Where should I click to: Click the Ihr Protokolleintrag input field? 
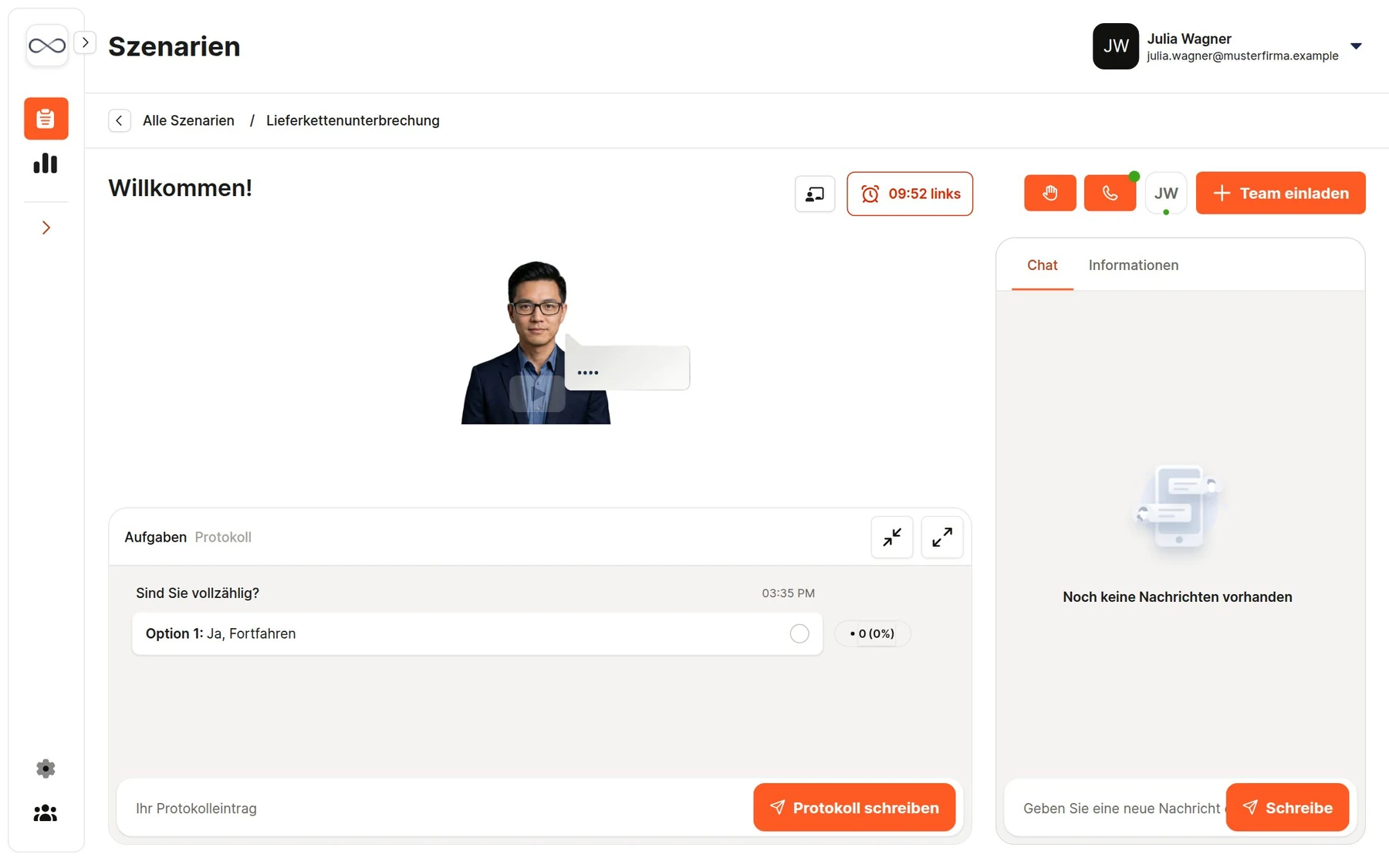tap(435, 808)
